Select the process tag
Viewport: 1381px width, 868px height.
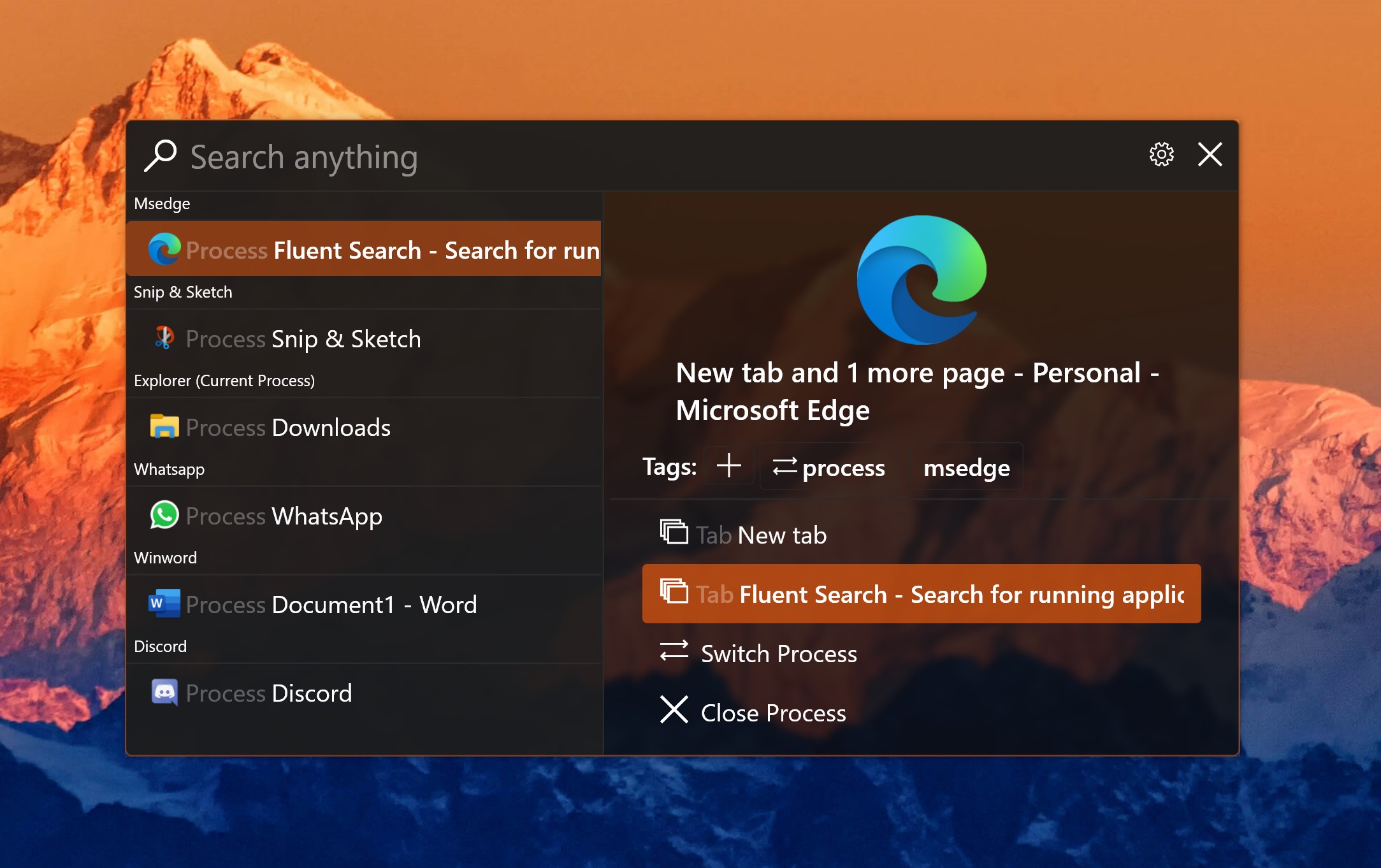coord(828,467)
